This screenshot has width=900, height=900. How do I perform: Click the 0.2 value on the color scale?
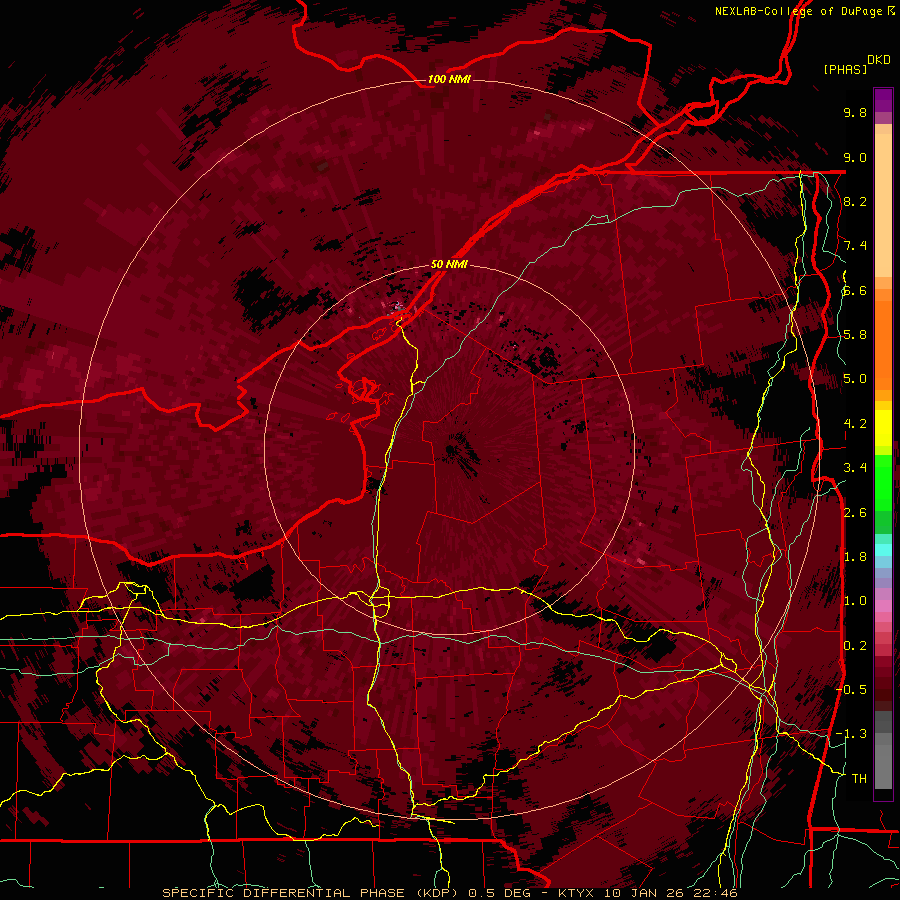pos(855,645)
